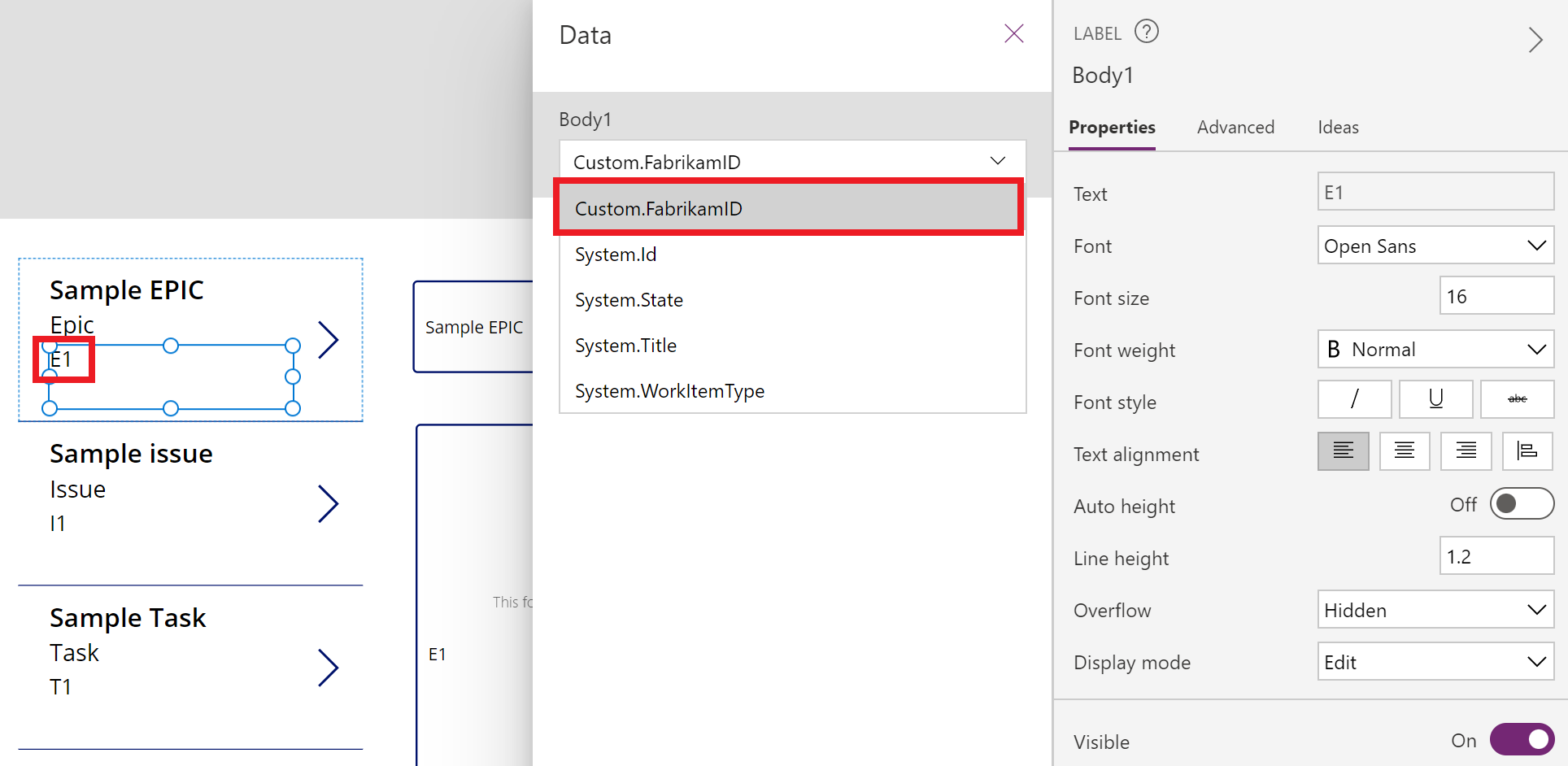This screenshot has height=766, width=1568.
Task: Select Custom.FabrikamID option in list
Action: pos(788,208)
